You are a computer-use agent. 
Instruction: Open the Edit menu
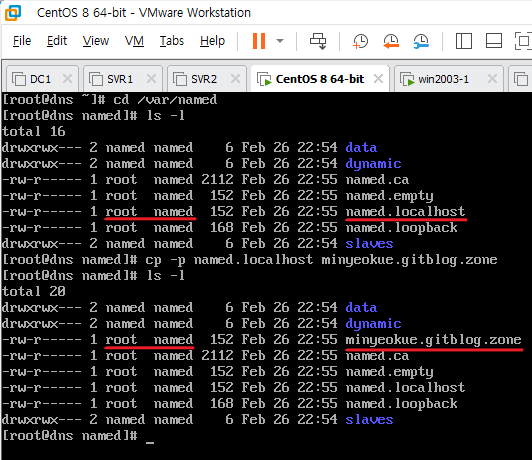pyautogui.click(x=57, y=41)
